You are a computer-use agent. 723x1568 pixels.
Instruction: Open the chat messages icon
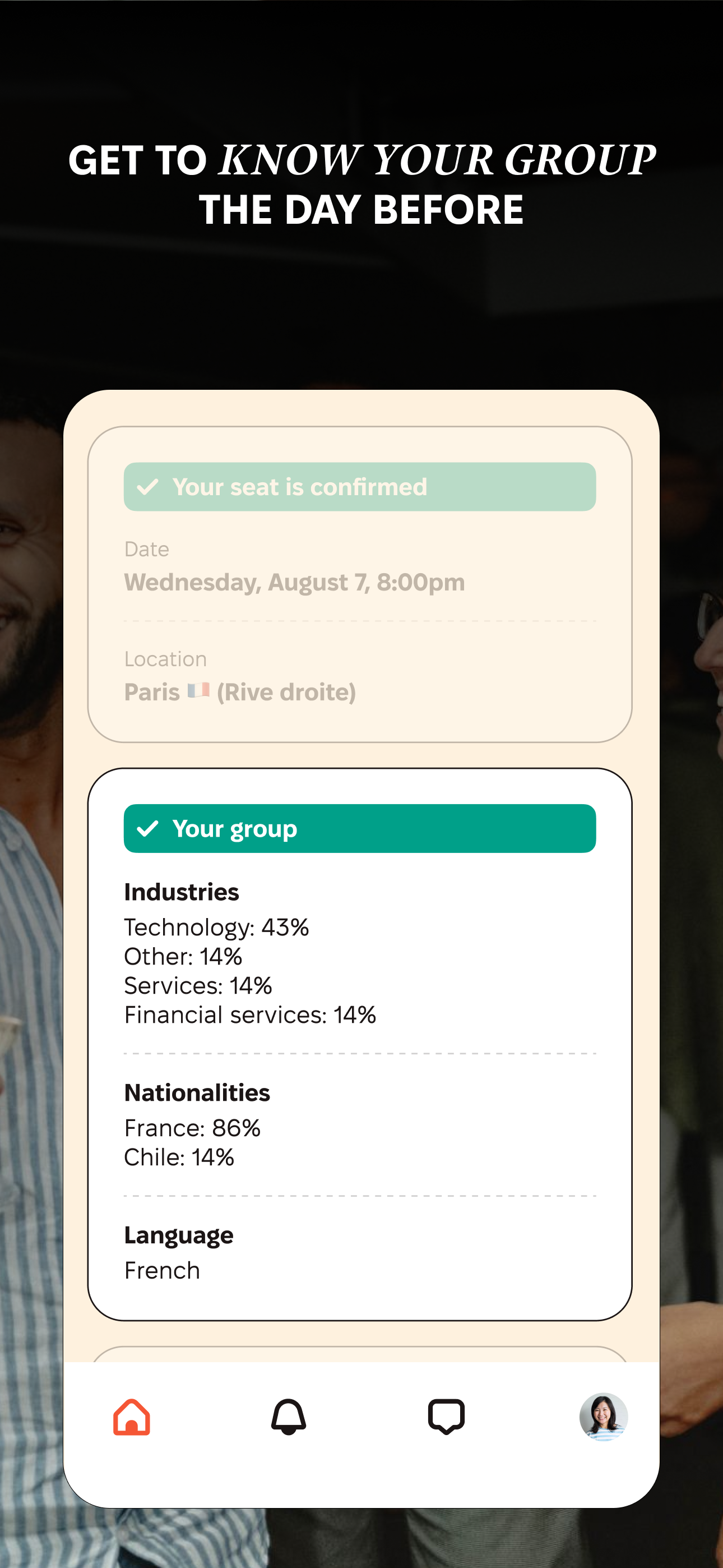point(446,1417)
